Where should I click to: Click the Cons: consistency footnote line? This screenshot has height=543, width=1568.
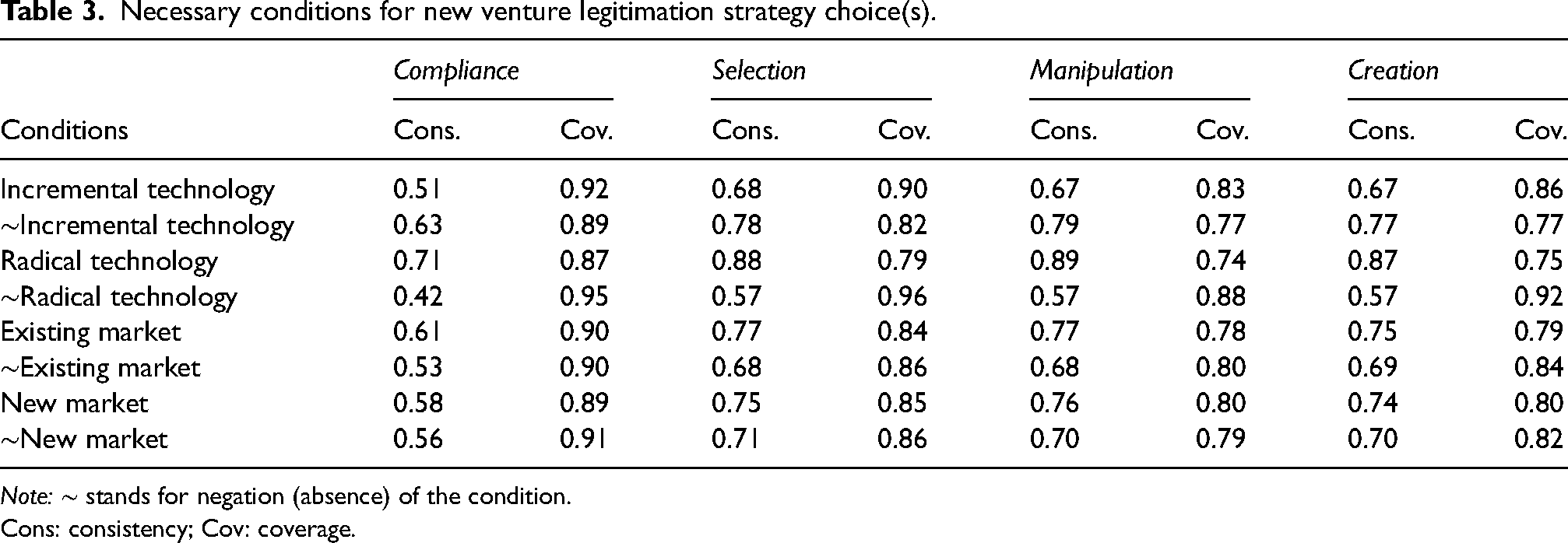click(178, 530)
